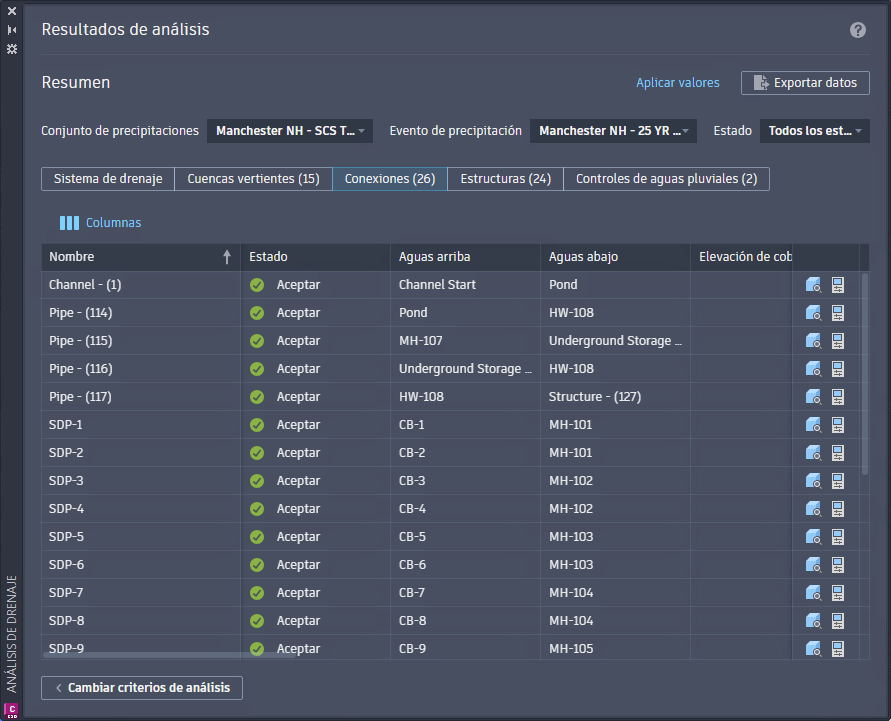
Task: Click Exportar datos button
Action: (805, 83)
